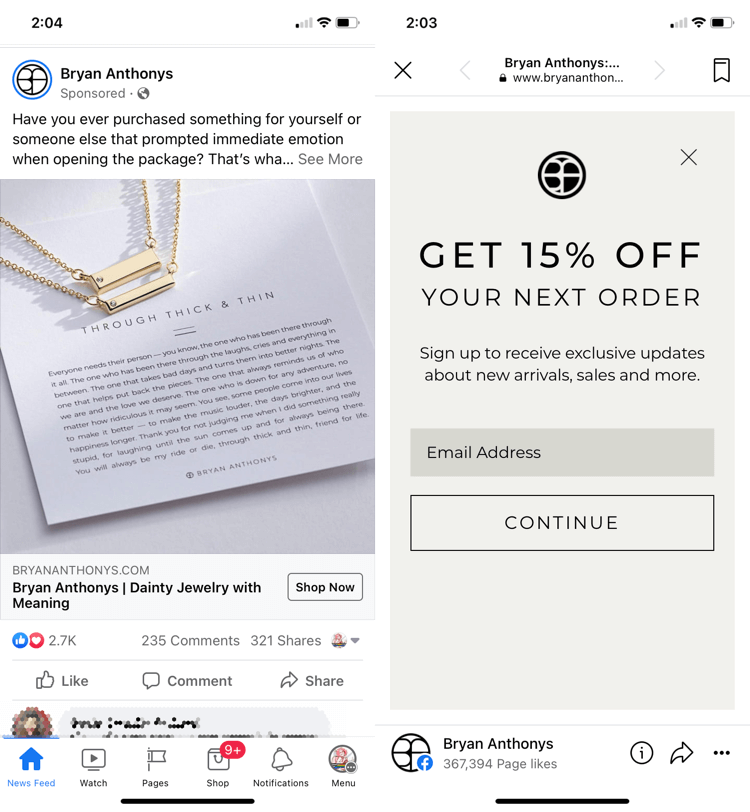
Task: Close the in-app browser
Action: [402, 70]
